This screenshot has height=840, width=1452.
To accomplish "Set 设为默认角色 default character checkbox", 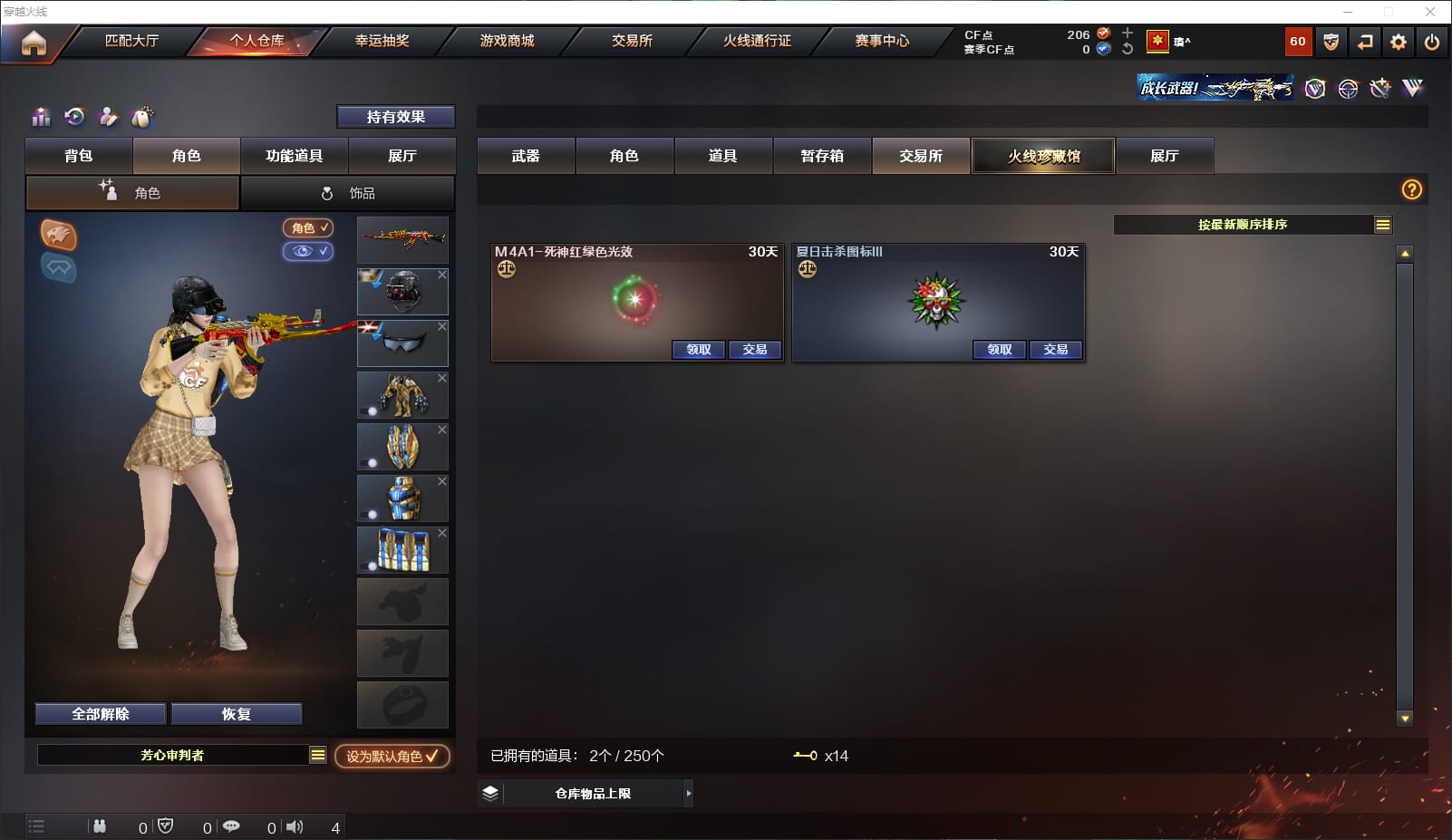I will [x=392, y=756].
